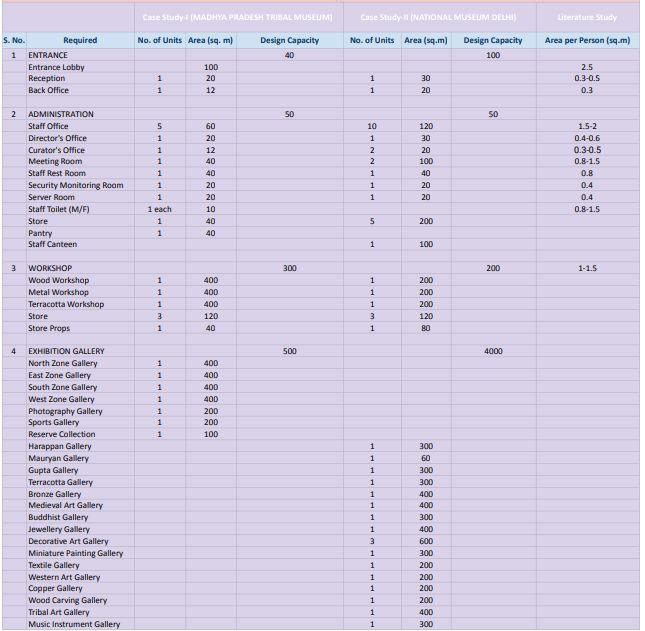645x631 pixels.
Task: Click the '600' area for Decorative Art Gallery
Action: tap(426, 541)
